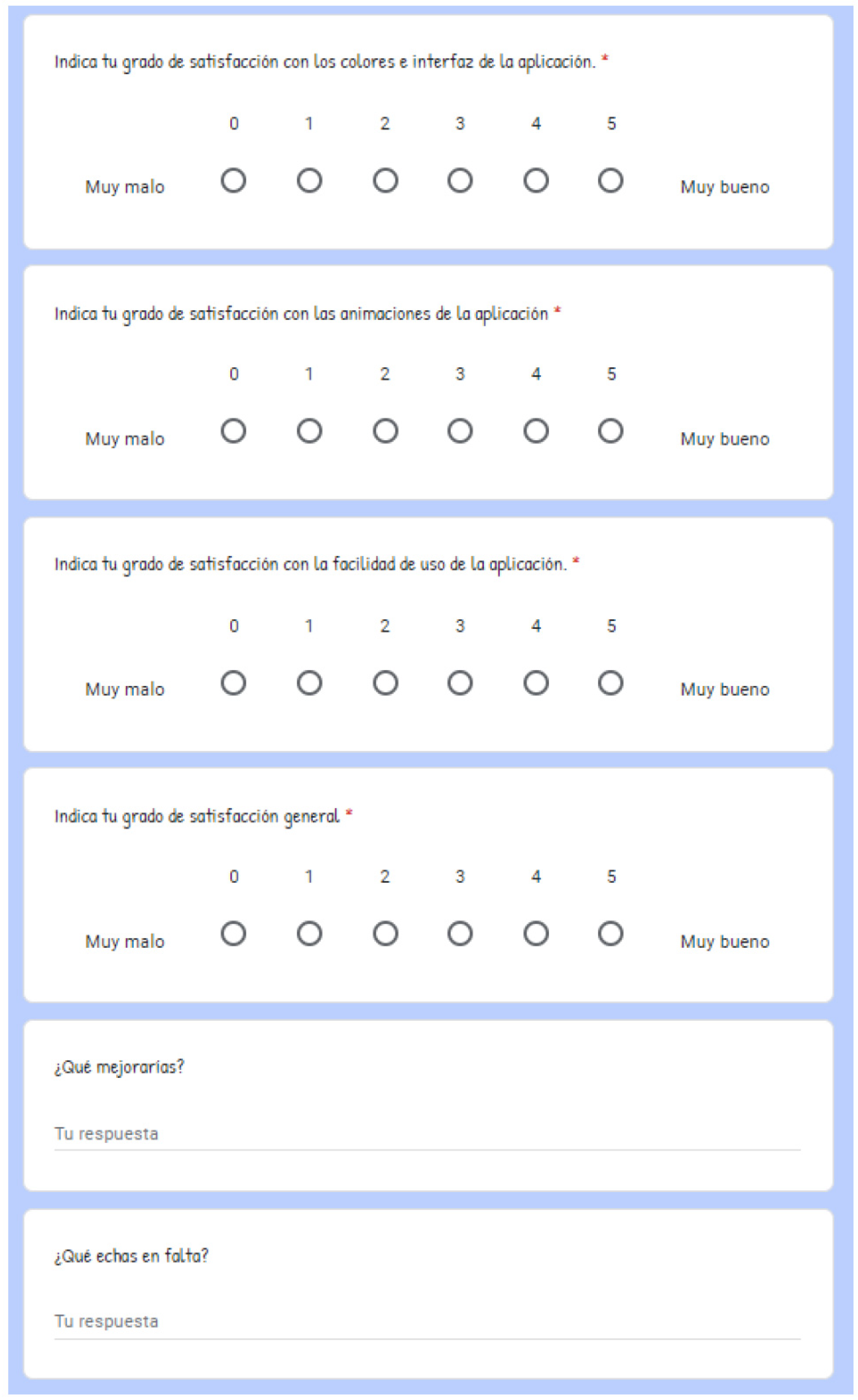Mark ease of use as 4
This screenshot has width=858, height=1400.
point(536,683)
